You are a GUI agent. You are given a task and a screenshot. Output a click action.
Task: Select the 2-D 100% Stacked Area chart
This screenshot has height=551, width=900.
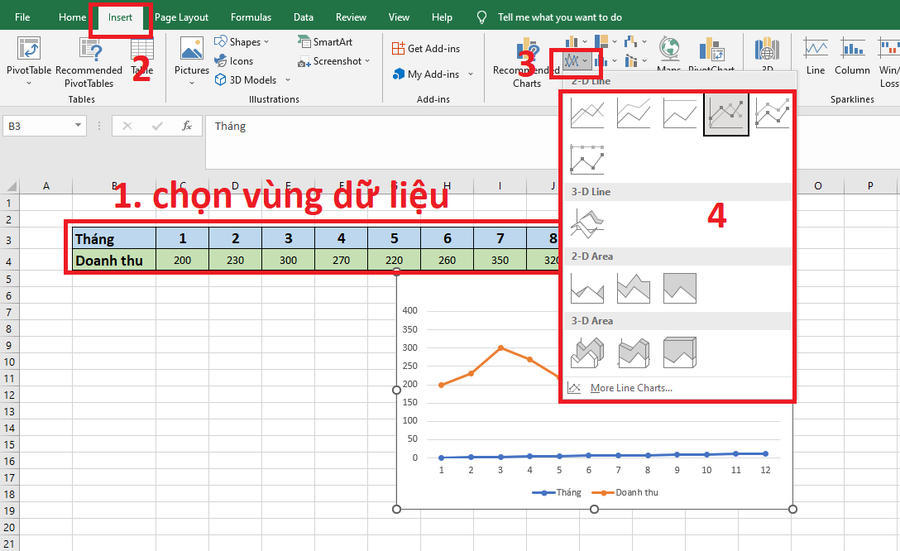680,288
